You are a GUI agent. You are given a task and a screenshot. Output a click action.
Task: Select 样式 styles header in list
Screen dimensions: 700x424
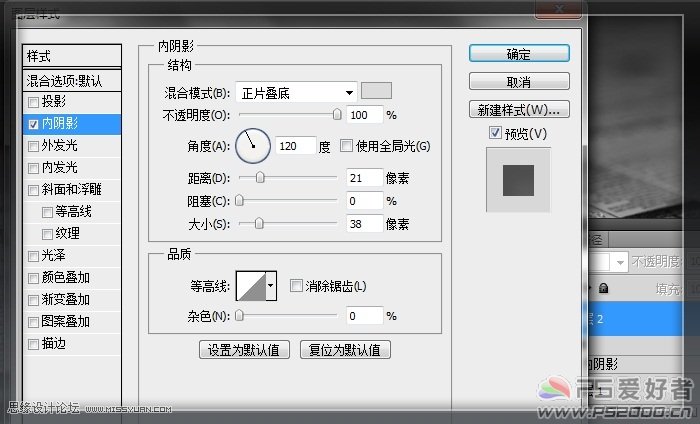(72, 56)
